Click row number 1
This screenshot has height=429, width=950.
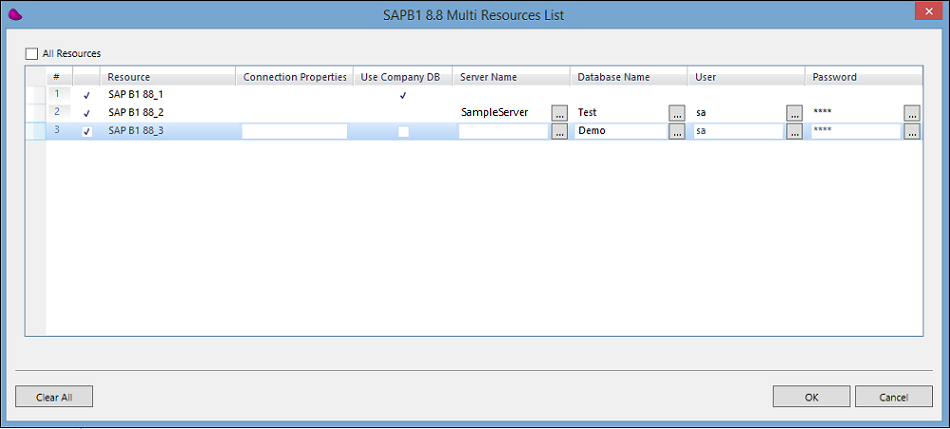[58, 95]
